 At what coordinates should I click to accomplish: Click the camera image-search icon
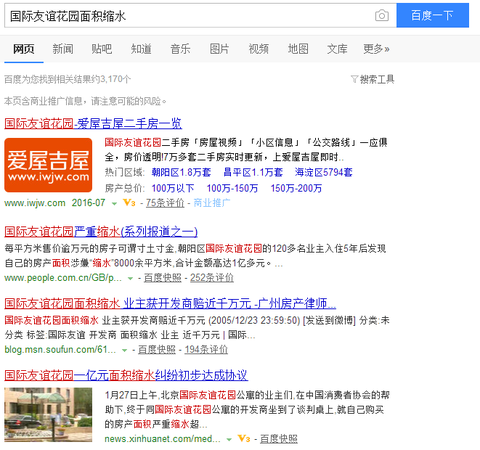382,16
